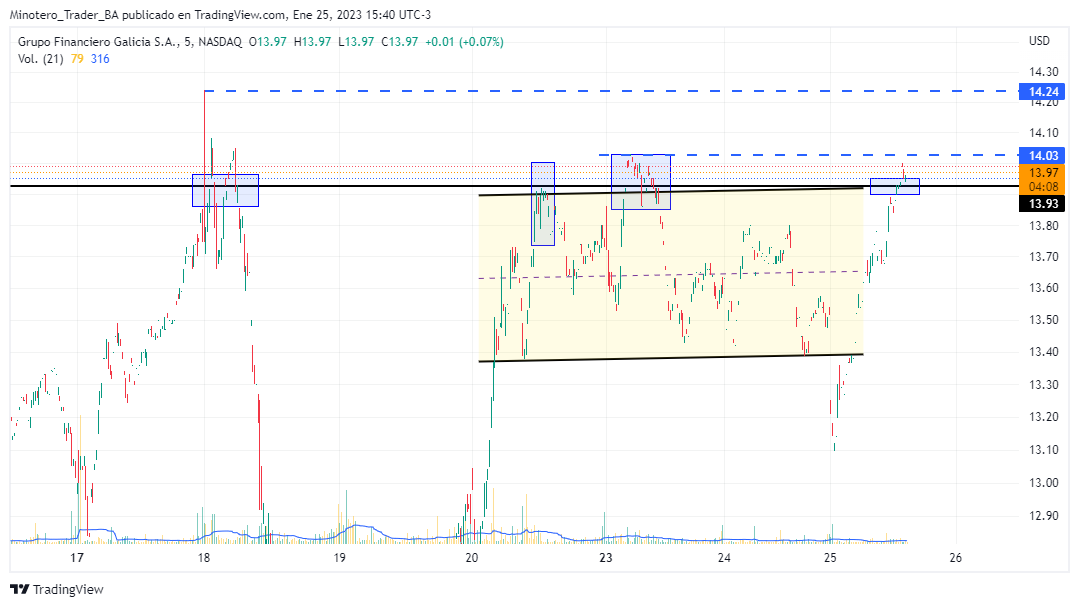Click the black 13.93 price label
Viewport: 1079px width, 607px height.
(1038, 203)
